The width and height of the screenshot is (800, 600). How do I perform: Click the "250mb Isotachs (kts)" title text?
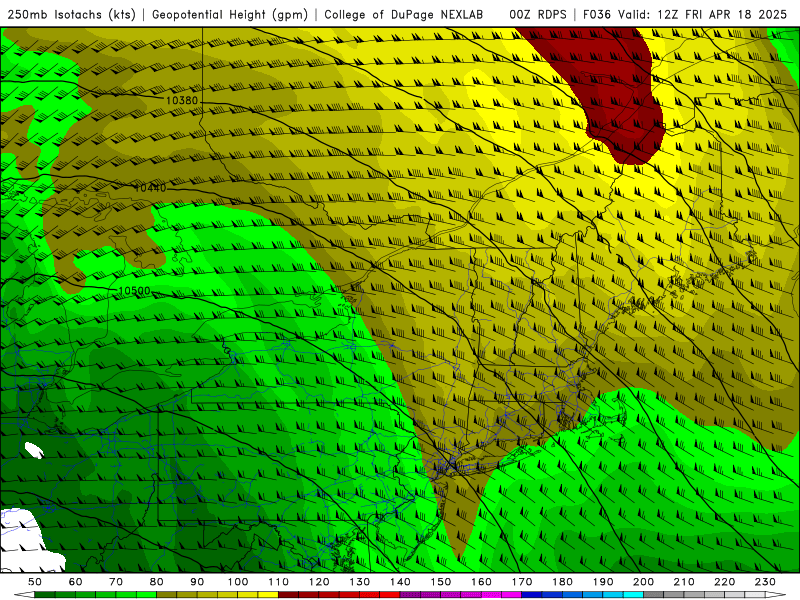(72, 14)
